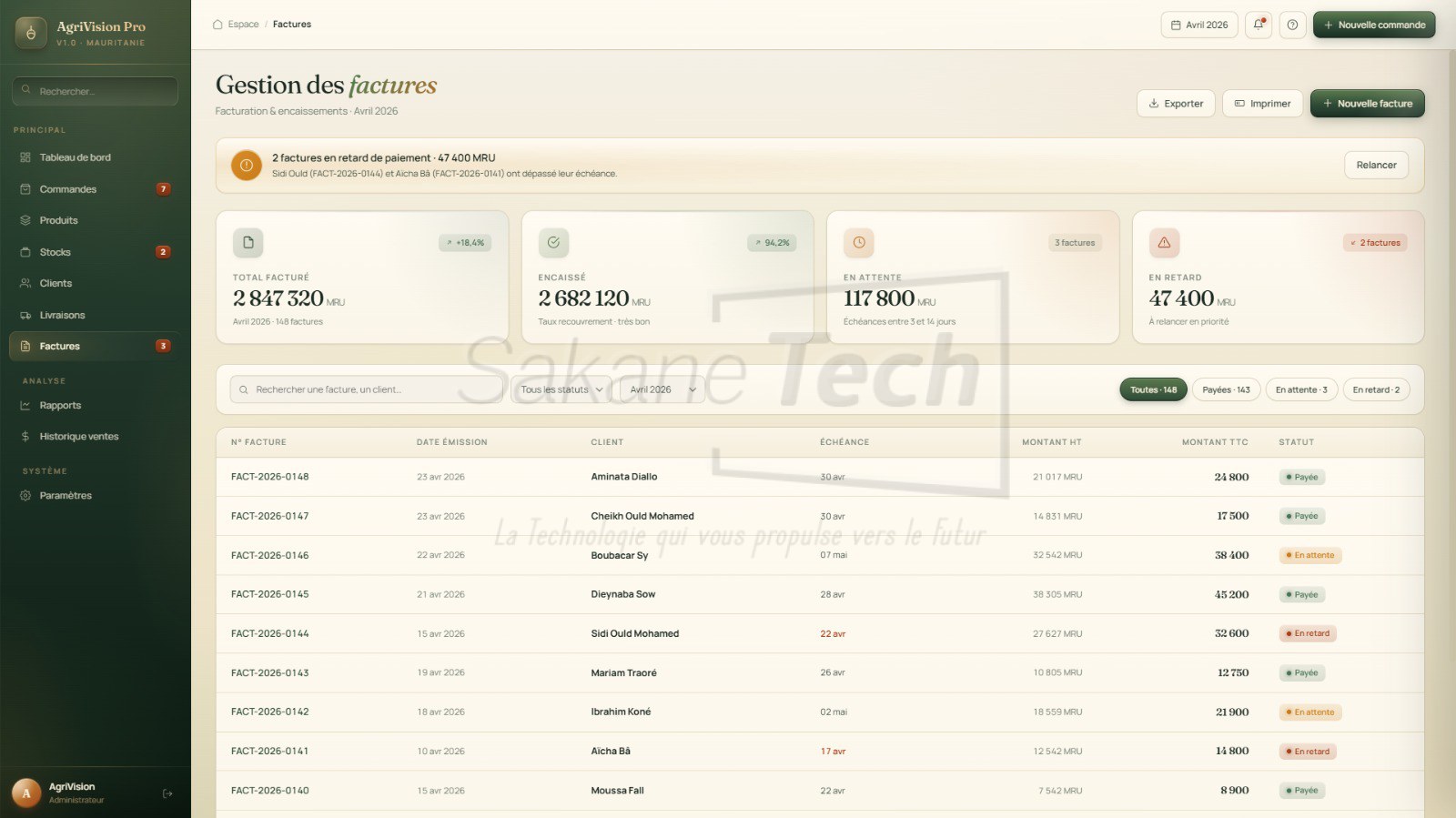The image size is (1456, 818).
Task: Click the '94,2%' recovery badge
Action: point(772,243)
